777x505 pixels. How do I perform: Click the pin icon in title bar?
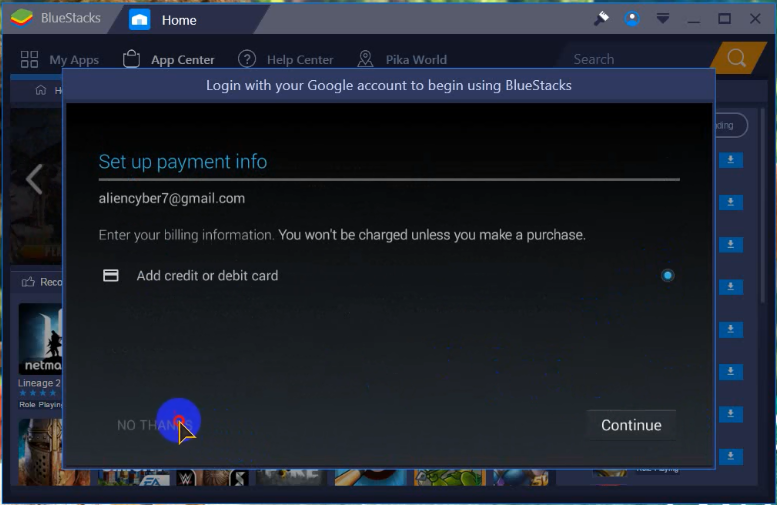coord(601,19)
